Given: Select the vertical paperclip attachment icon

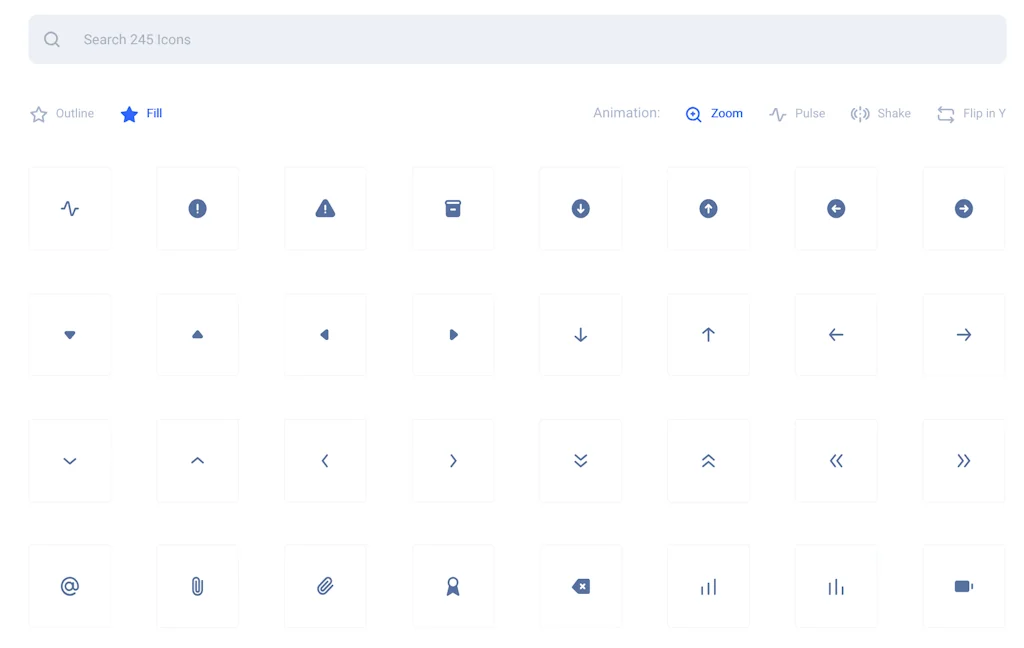Looking at the screenshot, I should 197,587.
